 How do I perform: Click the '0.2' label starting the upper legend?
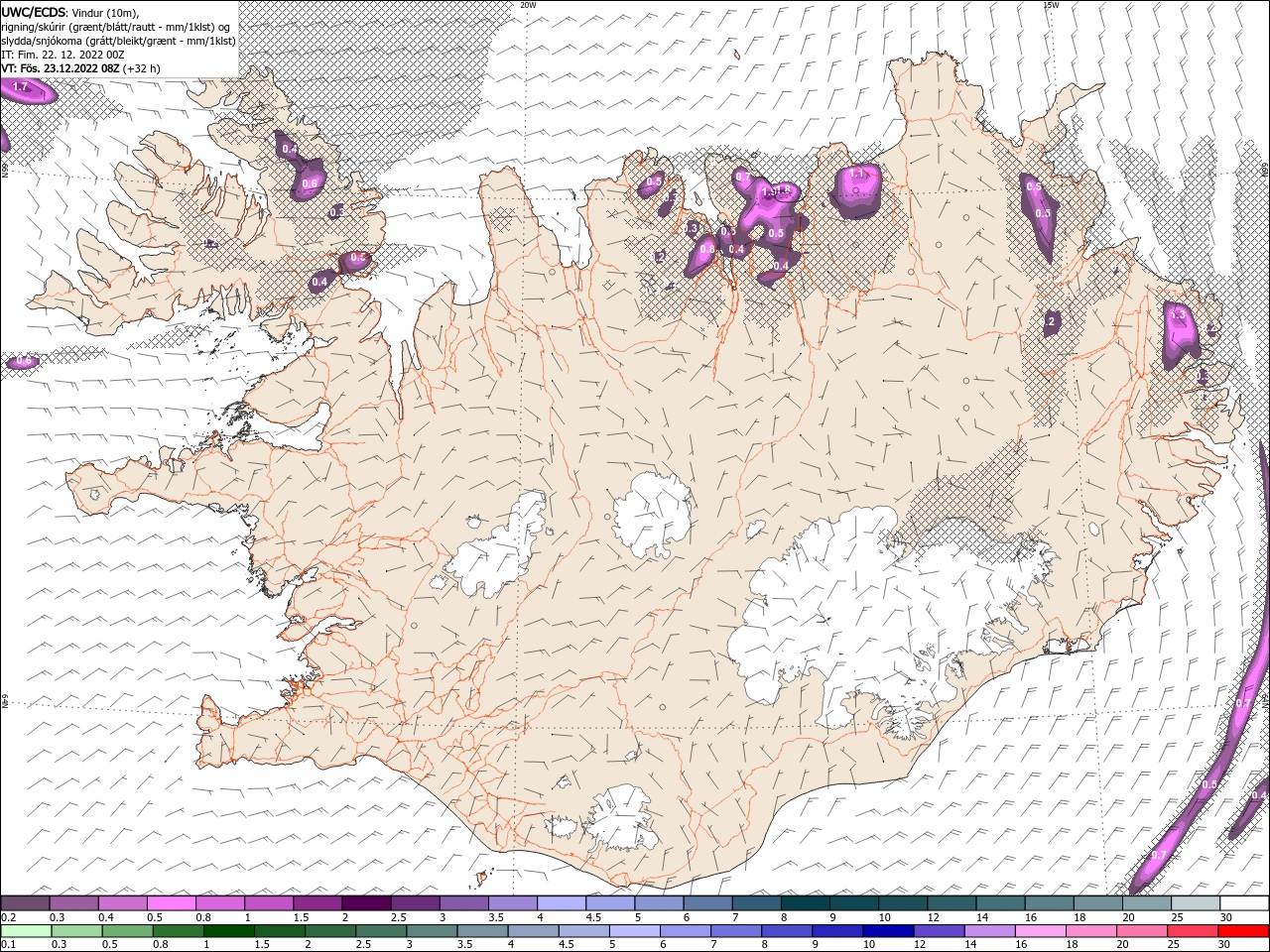(x=7, y=917)
